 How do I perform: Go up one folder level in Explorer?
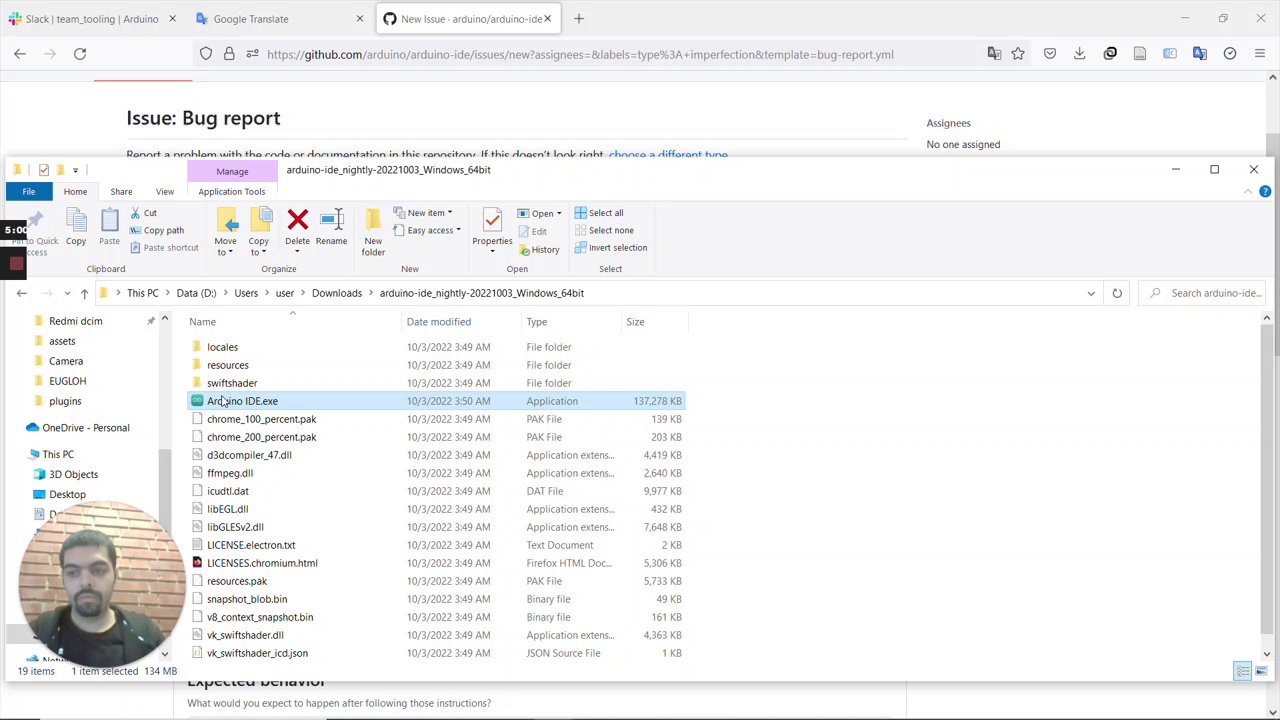tap(84, 293)
